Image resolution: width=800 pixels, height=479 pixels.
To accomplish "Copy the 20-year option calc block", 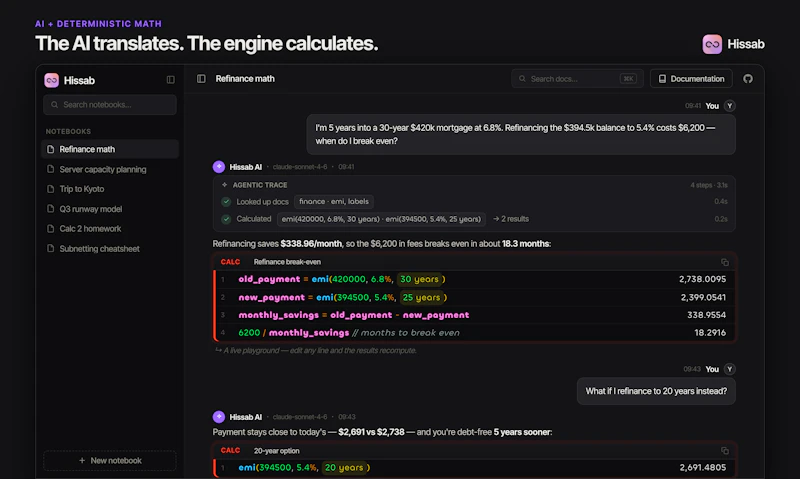I will coord(724,450).
